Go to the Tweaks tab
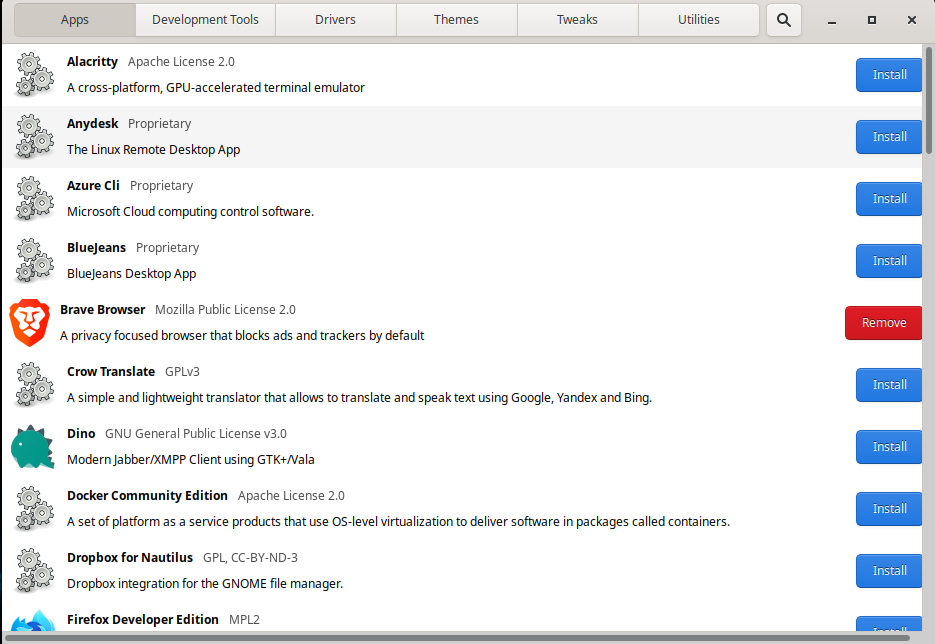The width and height of the screenshot is (935, 644). click(577, 20)
